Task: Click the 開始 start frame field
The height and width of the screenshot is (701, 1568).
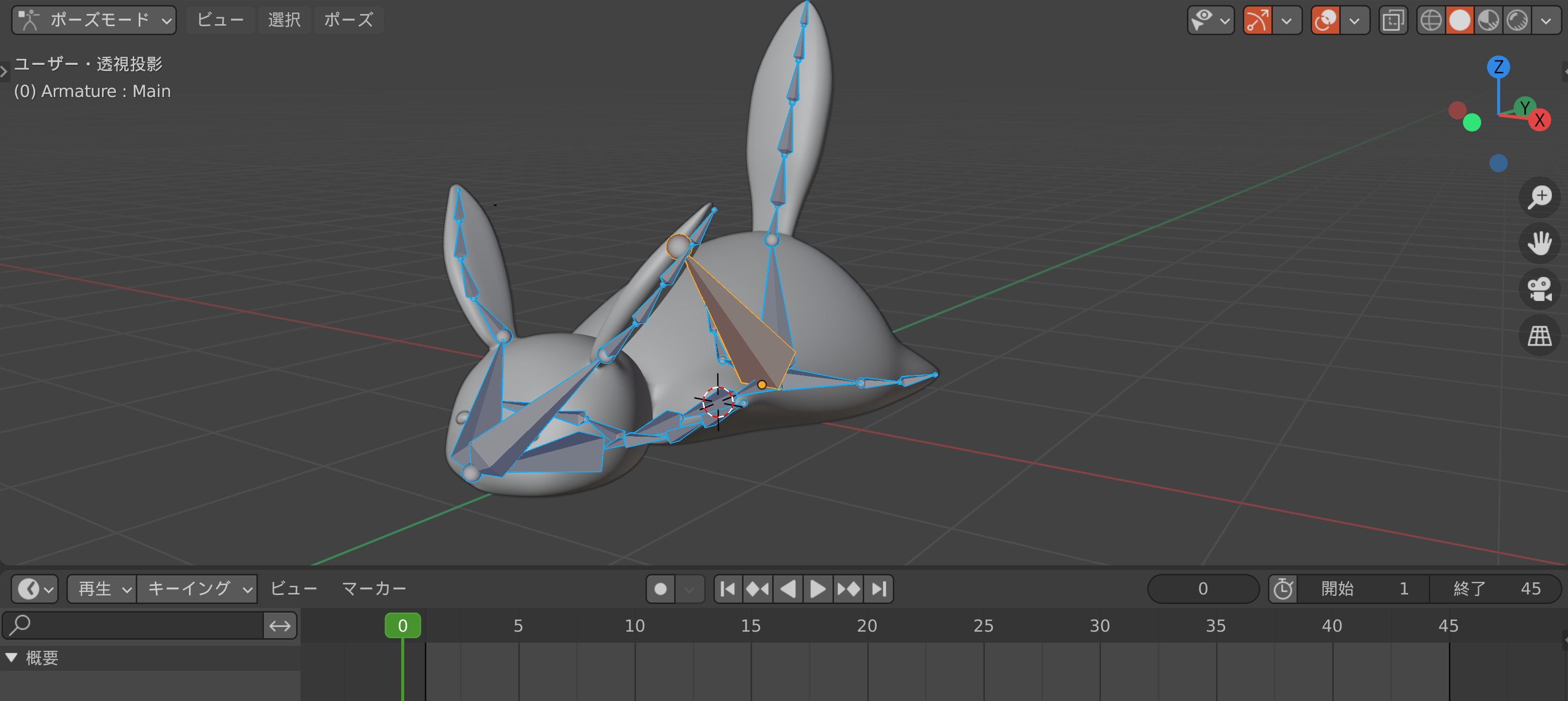Action: [1363, 589]
